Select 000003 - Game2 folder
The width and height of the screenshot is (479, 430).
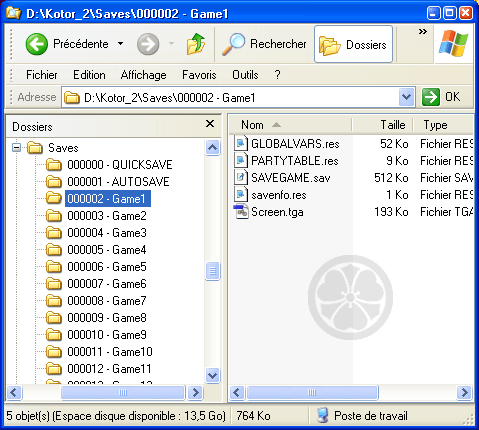click(x=107, y=216)
